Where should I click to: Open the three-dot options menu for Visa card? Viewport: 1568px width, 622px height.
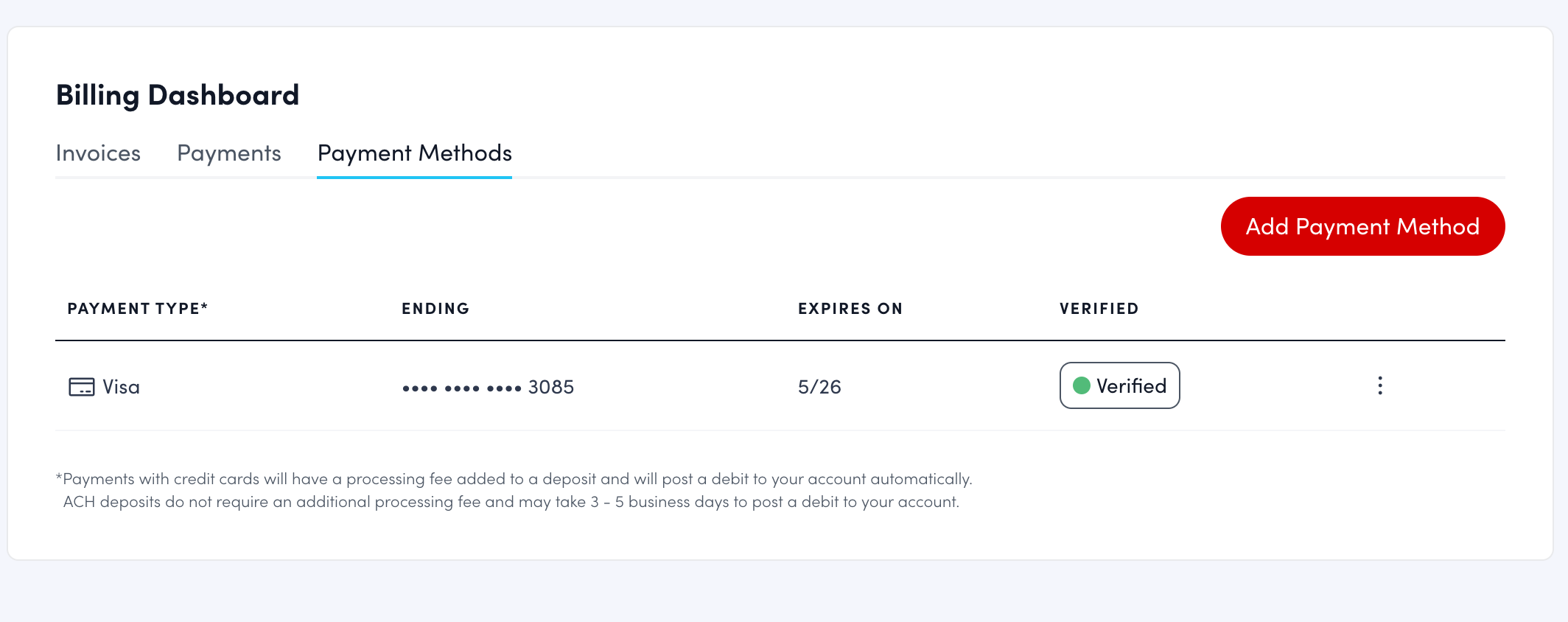[x=1379, y=385]
